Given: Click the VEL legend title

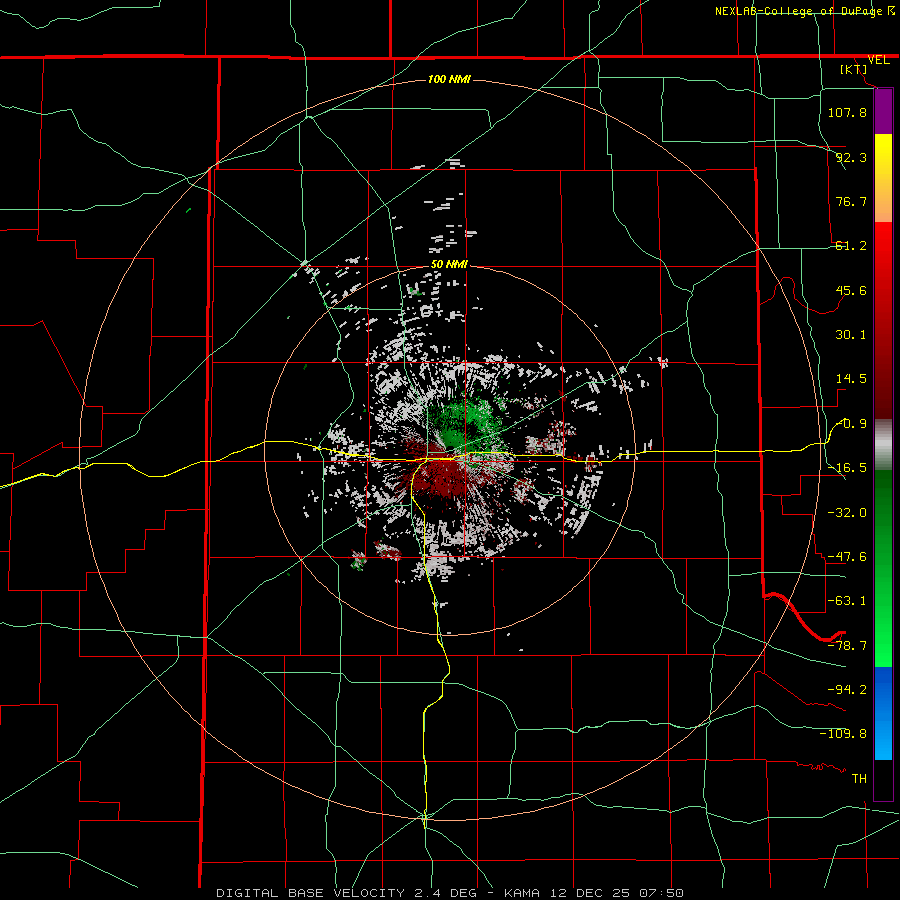Looking at the screenshot, I should coord(878,60).
